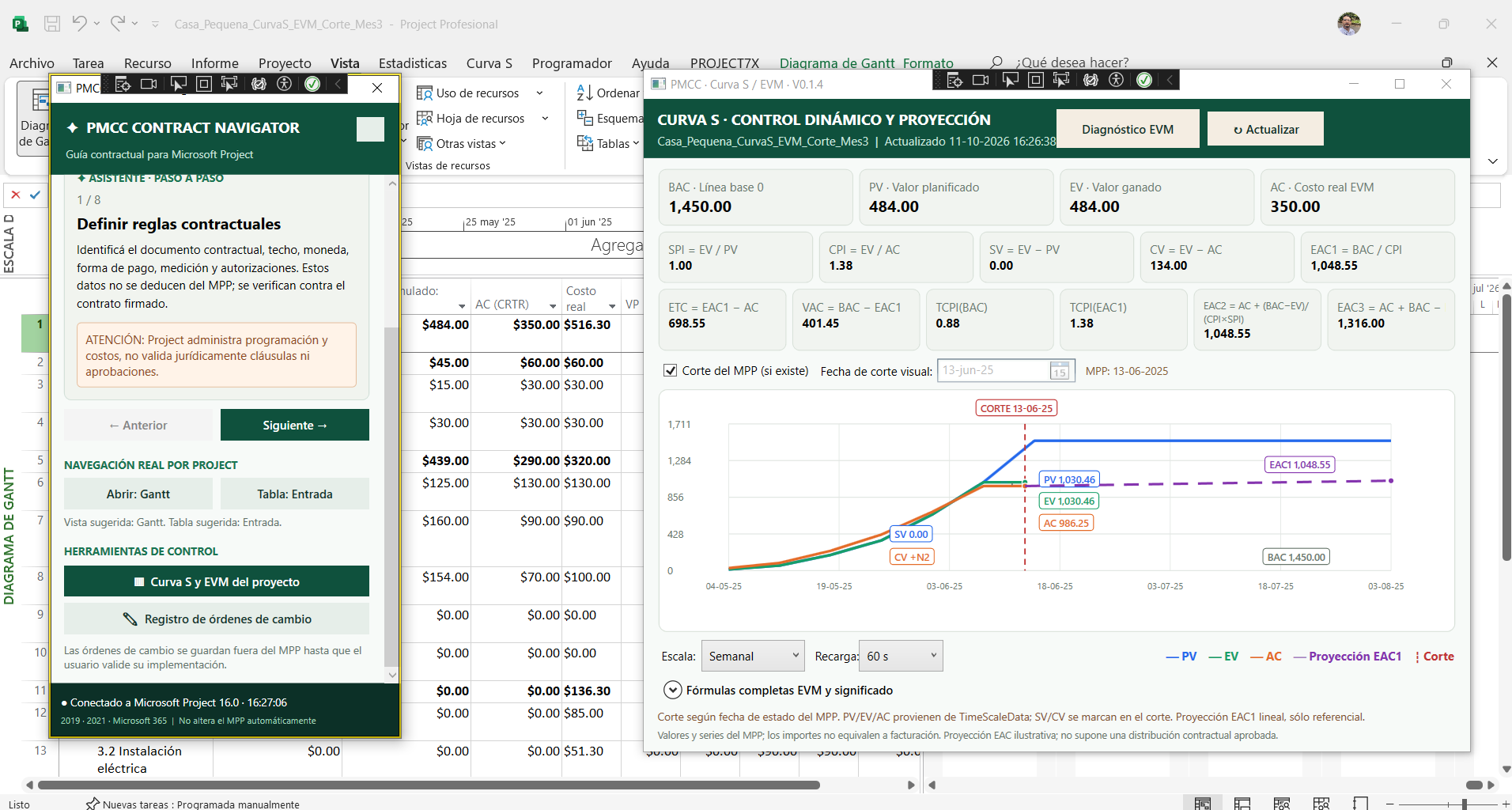Open the Archivo menu
Screen dimensions: 1512x810
pos(32,63)
